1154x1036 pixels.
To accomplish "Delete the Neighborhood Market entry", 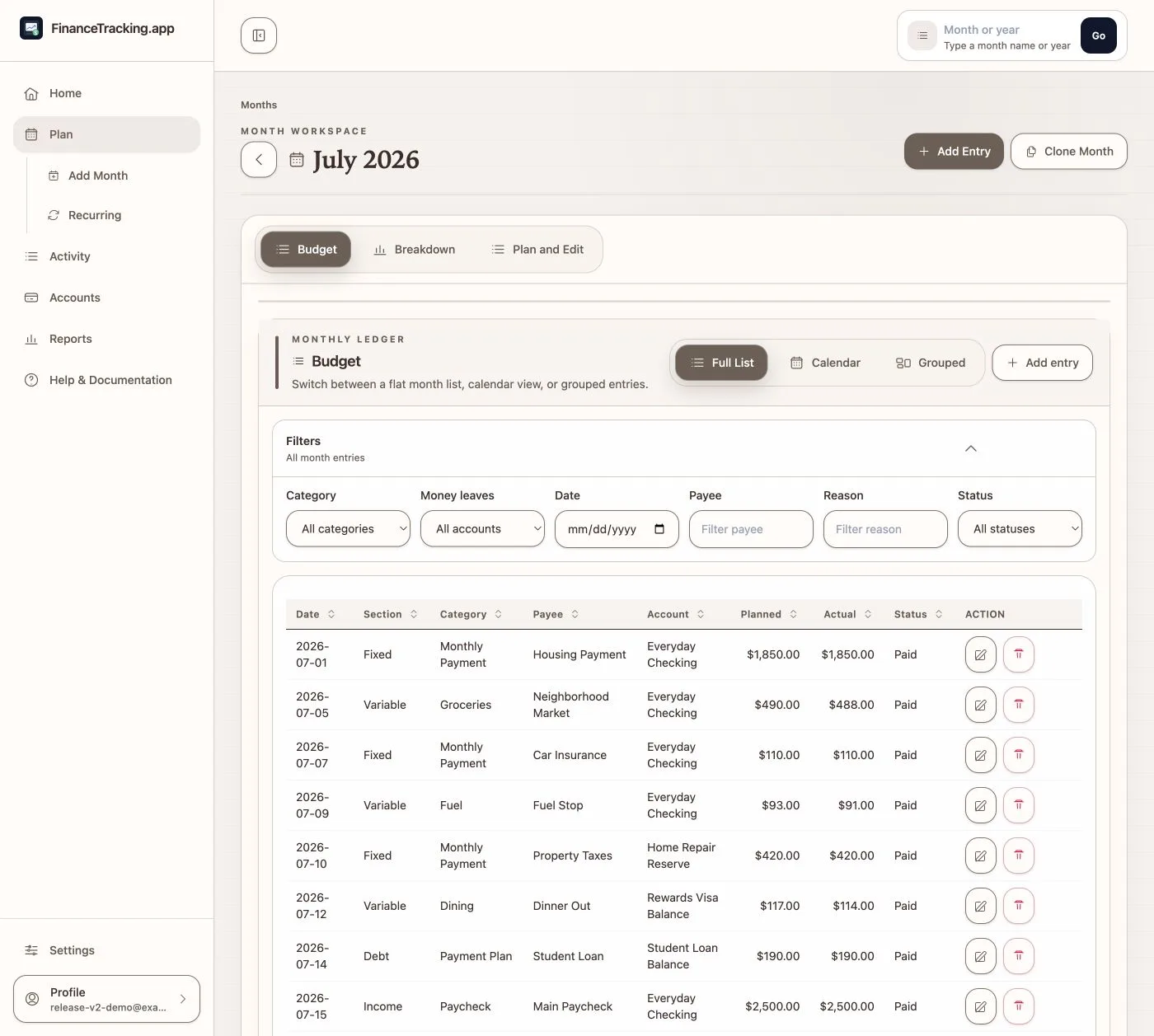I will (x=1018, y=705).
